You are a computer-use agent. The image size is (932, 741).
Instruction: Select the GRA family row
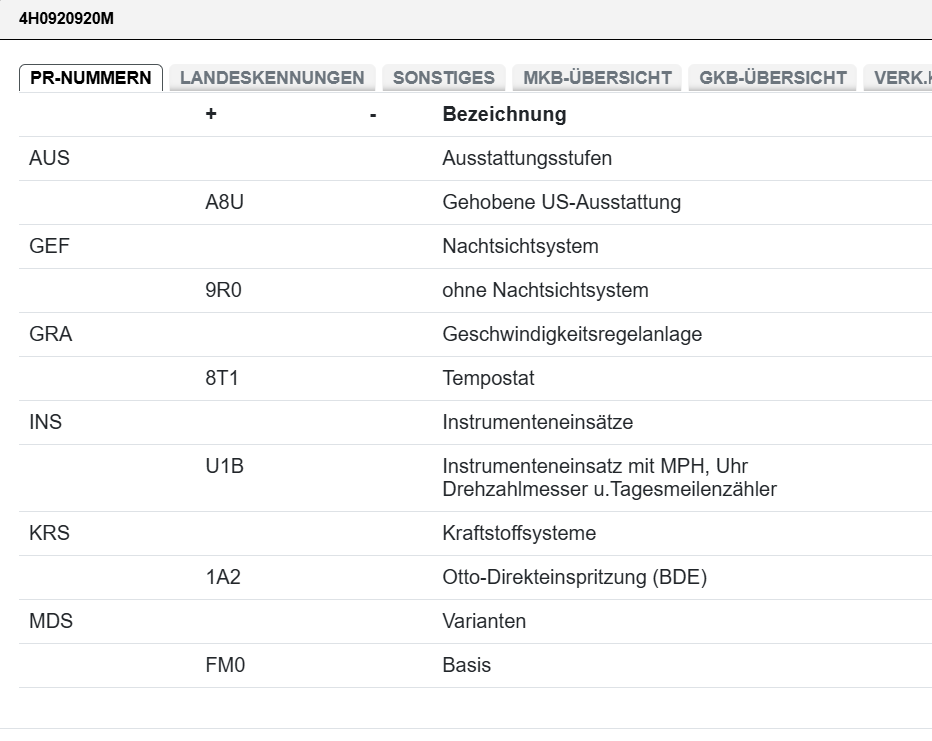[x=51, y=334]
